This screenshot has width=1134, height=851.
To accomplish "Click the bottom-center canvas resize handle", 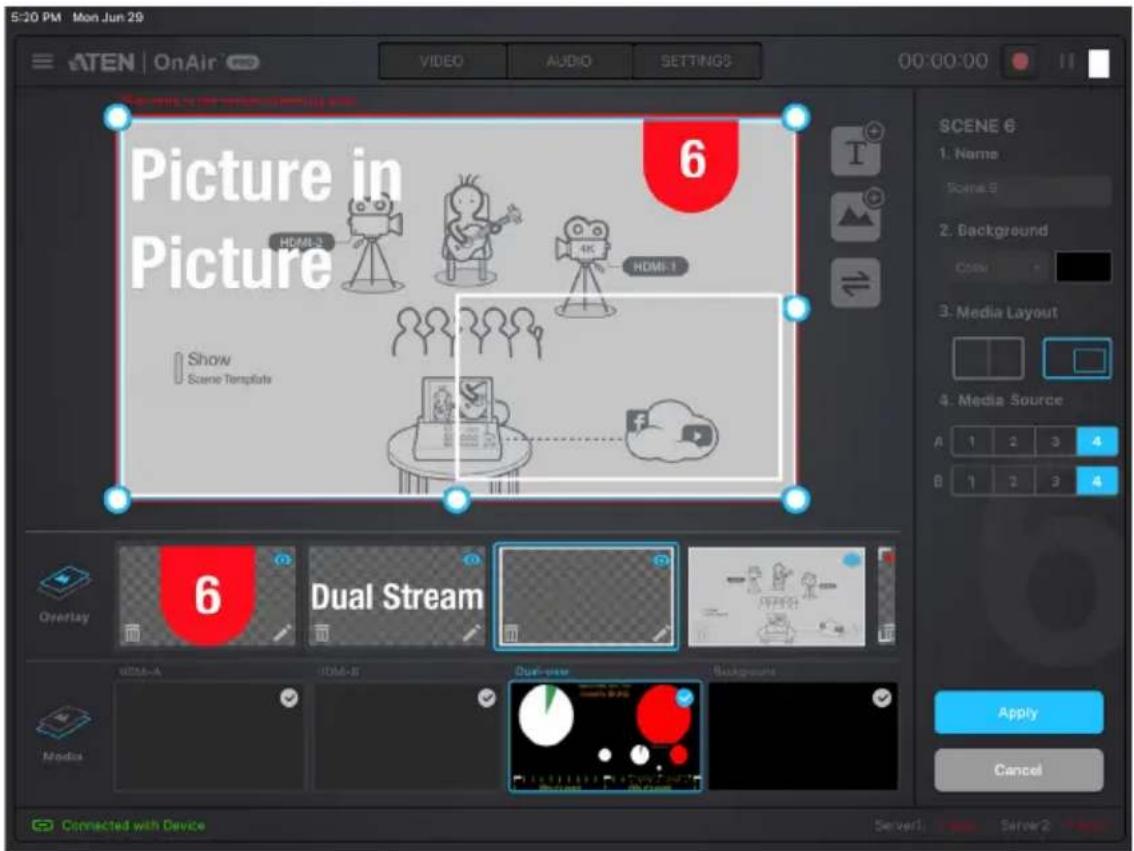I will pyautogui.click(x=456, y=499).
